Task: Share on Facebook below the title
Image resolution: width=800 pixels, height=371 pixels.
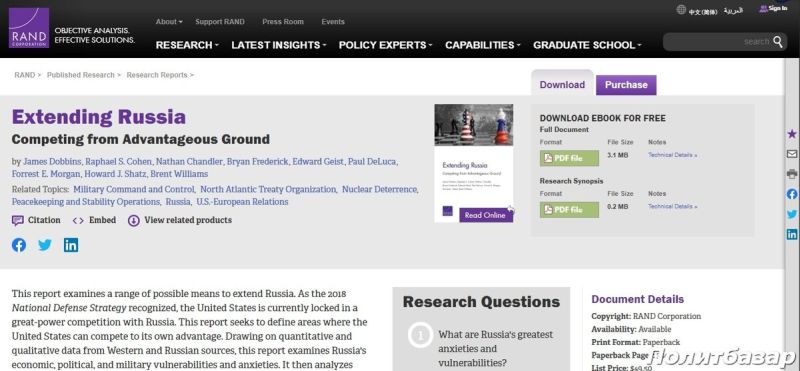Action: [19, 245]
